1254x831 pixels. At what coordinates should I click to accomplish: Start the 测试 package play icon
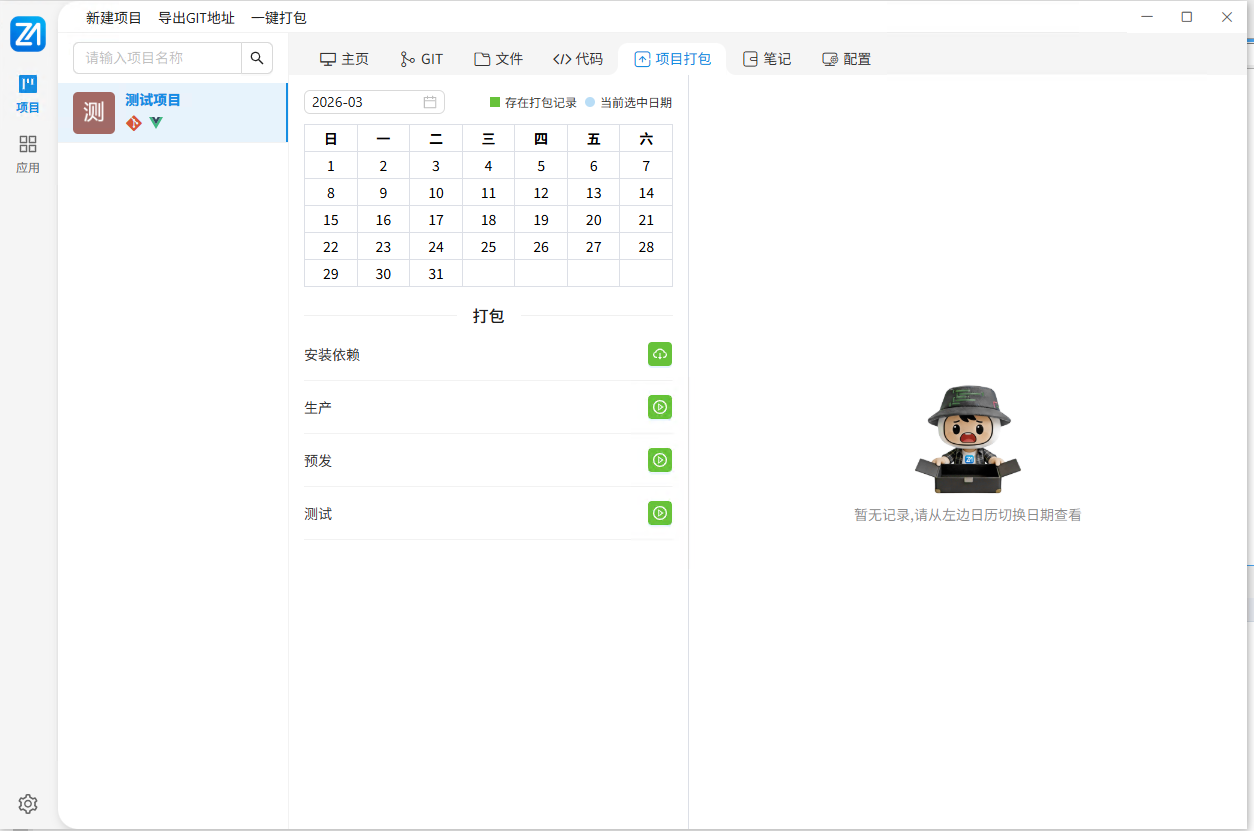(x=659, y=513)
